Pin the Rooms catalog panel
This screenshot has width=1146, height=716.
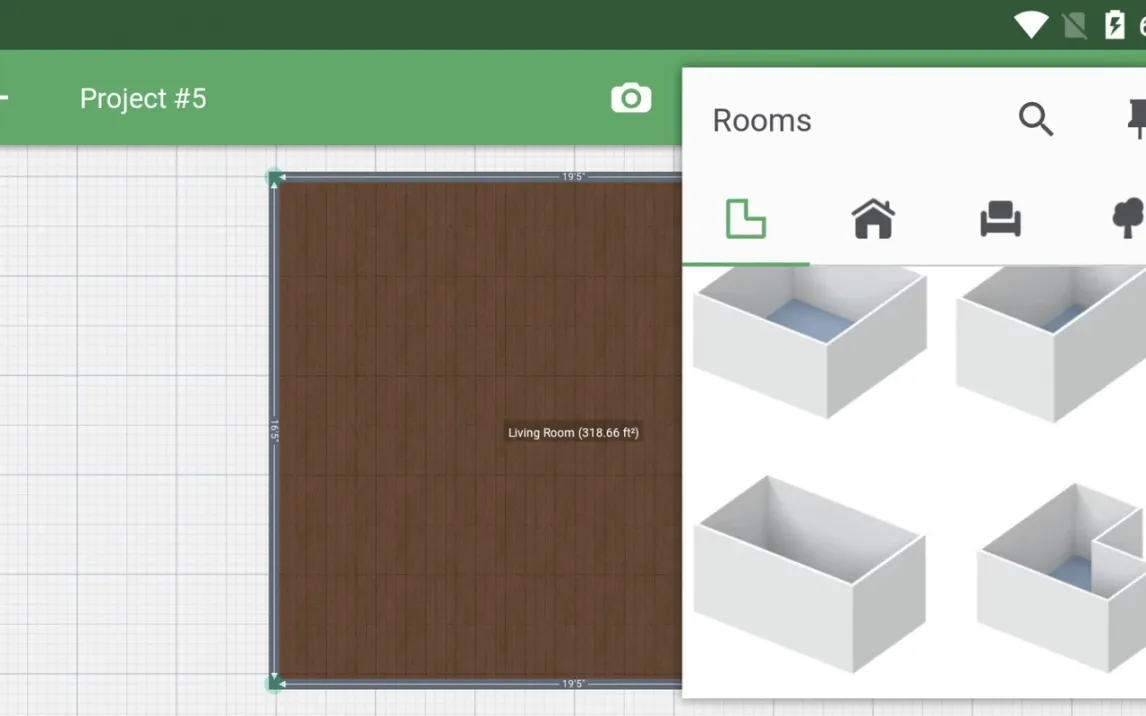tap(1136, 120)
